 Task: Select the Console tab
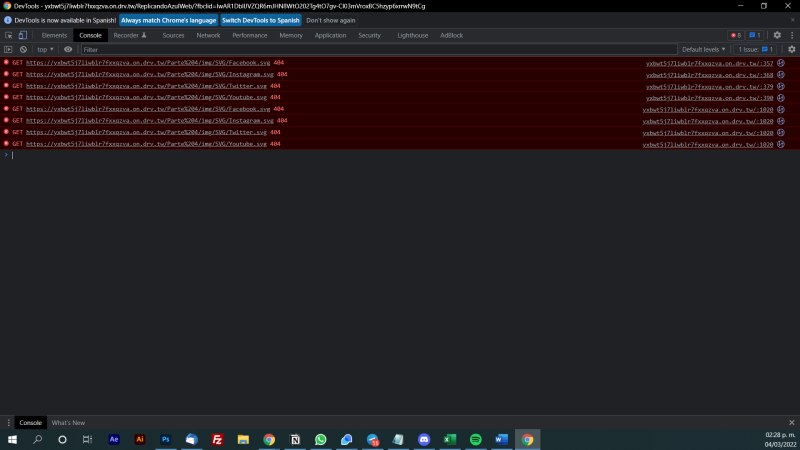point(90,35)
